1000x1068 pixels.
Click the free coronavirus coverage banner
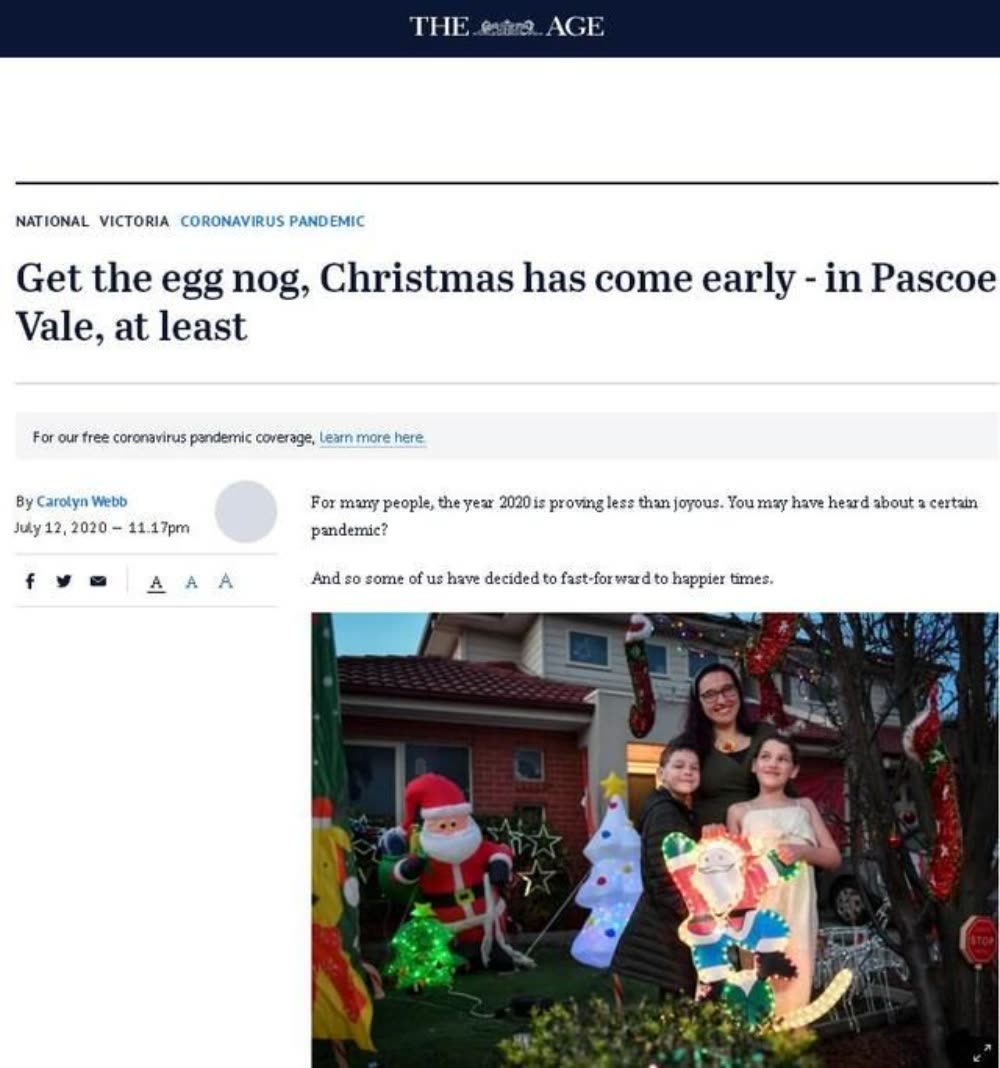[x=507, y=437]
